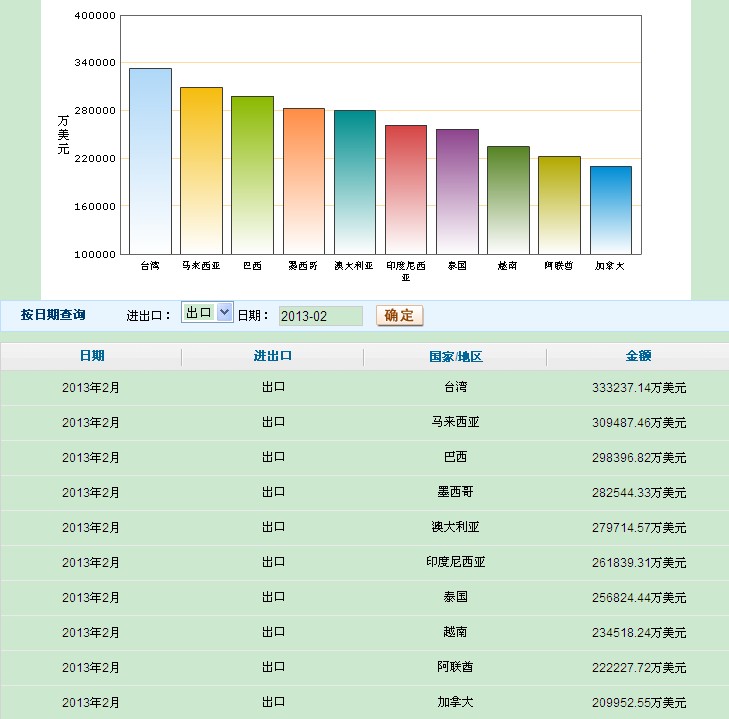Click the 澳大利亚 axis label under the chart
This screenshot has height=719, width=729.
(354, 266)
